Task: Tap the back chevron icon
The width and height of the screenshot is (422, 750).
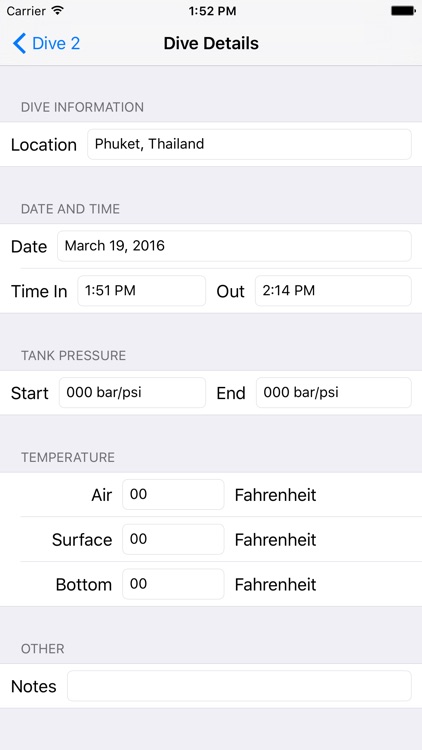Action: (x=19, y=44)
